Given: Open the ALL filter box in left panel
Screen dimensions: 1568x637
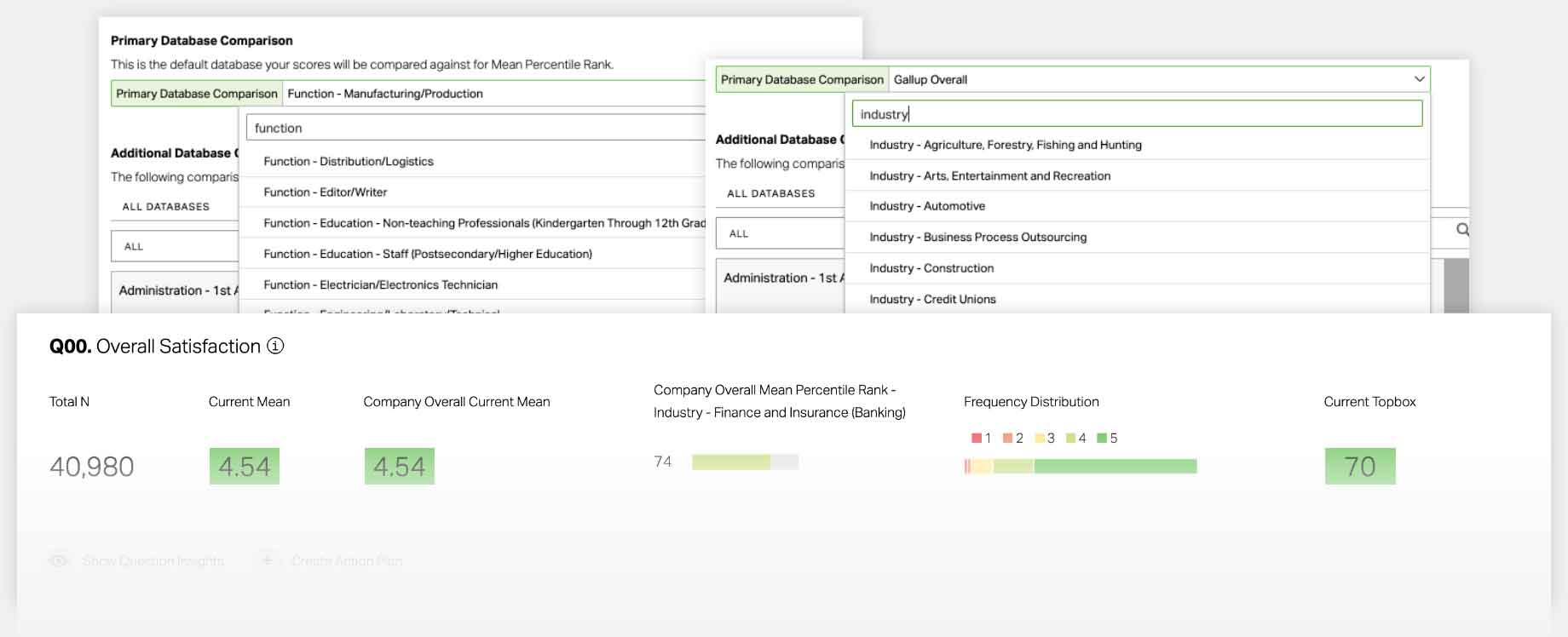Looking at the screenshot, I should [175, 246].
